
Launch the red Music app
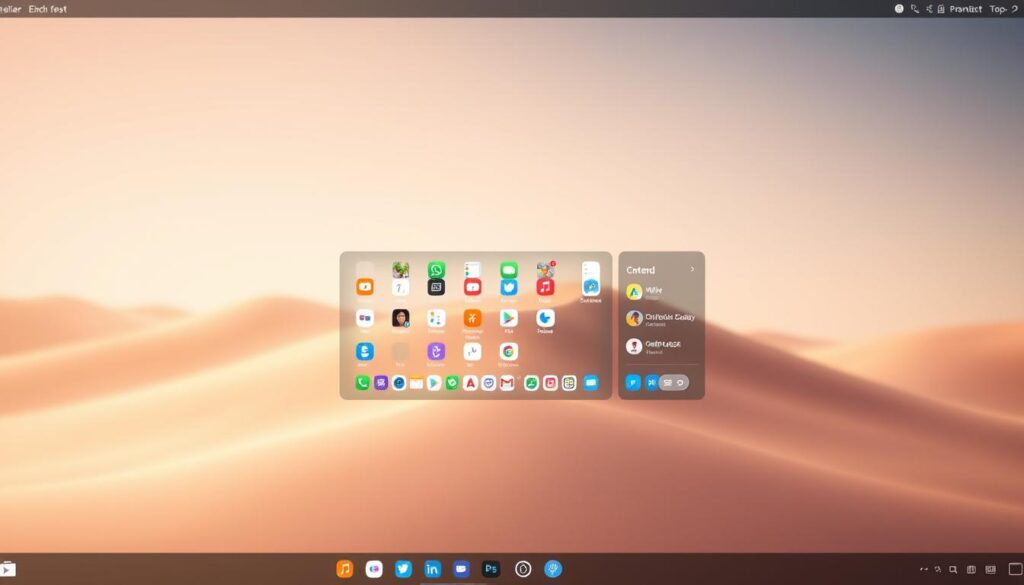click(545, 287)
